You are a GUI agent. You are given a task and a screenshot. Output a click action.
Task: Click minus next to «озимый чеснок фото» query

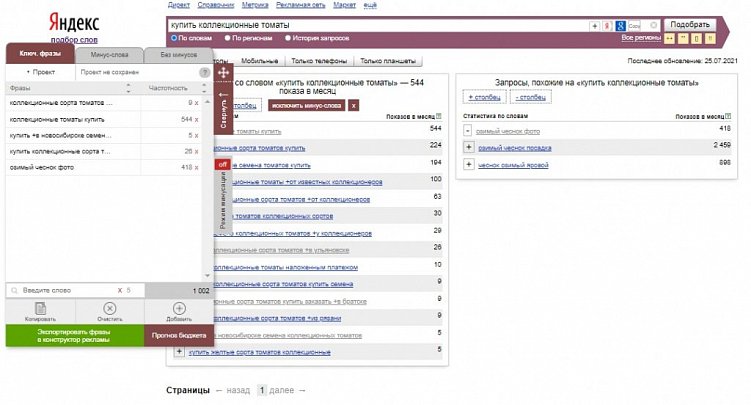click(x=467, y=130)
